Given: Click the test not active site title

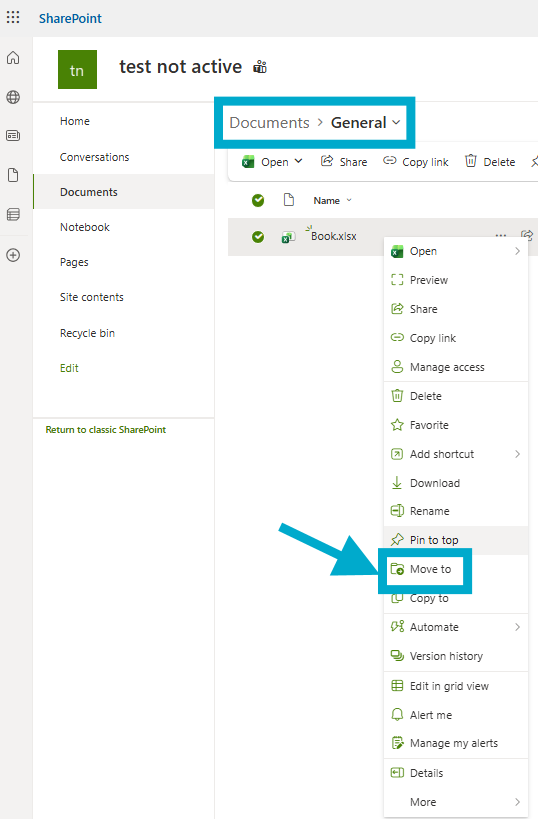Looking at the screenshot, I should point(180,67).
